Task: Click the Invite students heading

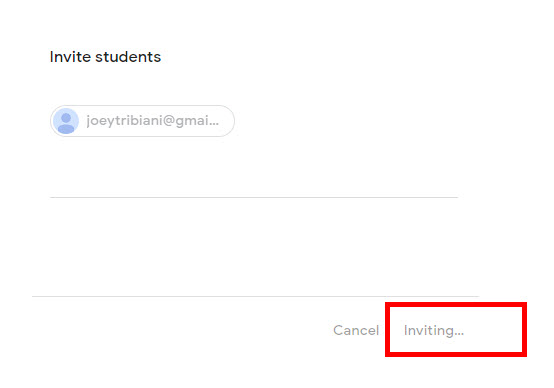Action: 105,57
